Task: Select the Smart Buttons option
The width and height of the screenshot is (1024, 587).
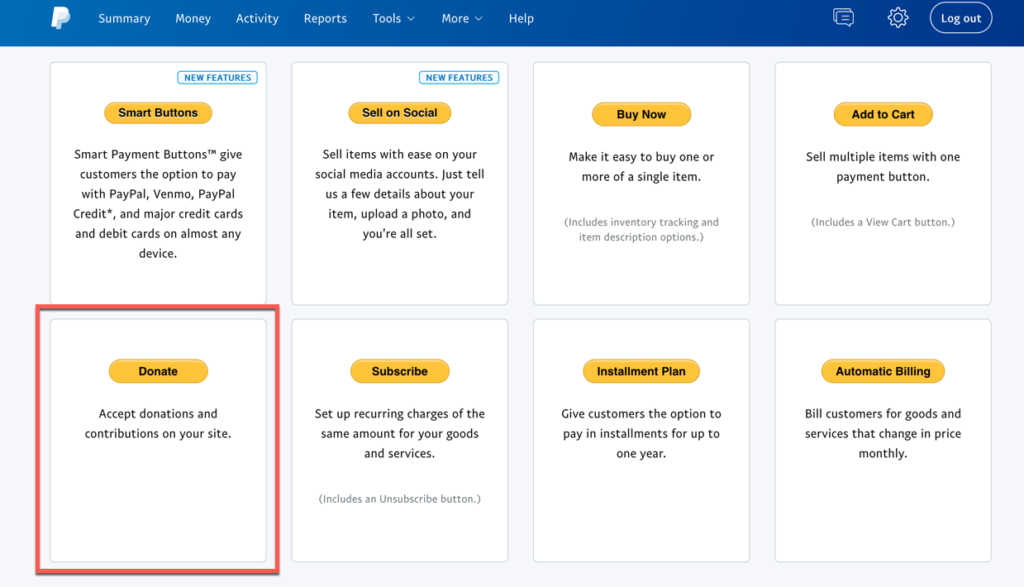Action: 158,113
